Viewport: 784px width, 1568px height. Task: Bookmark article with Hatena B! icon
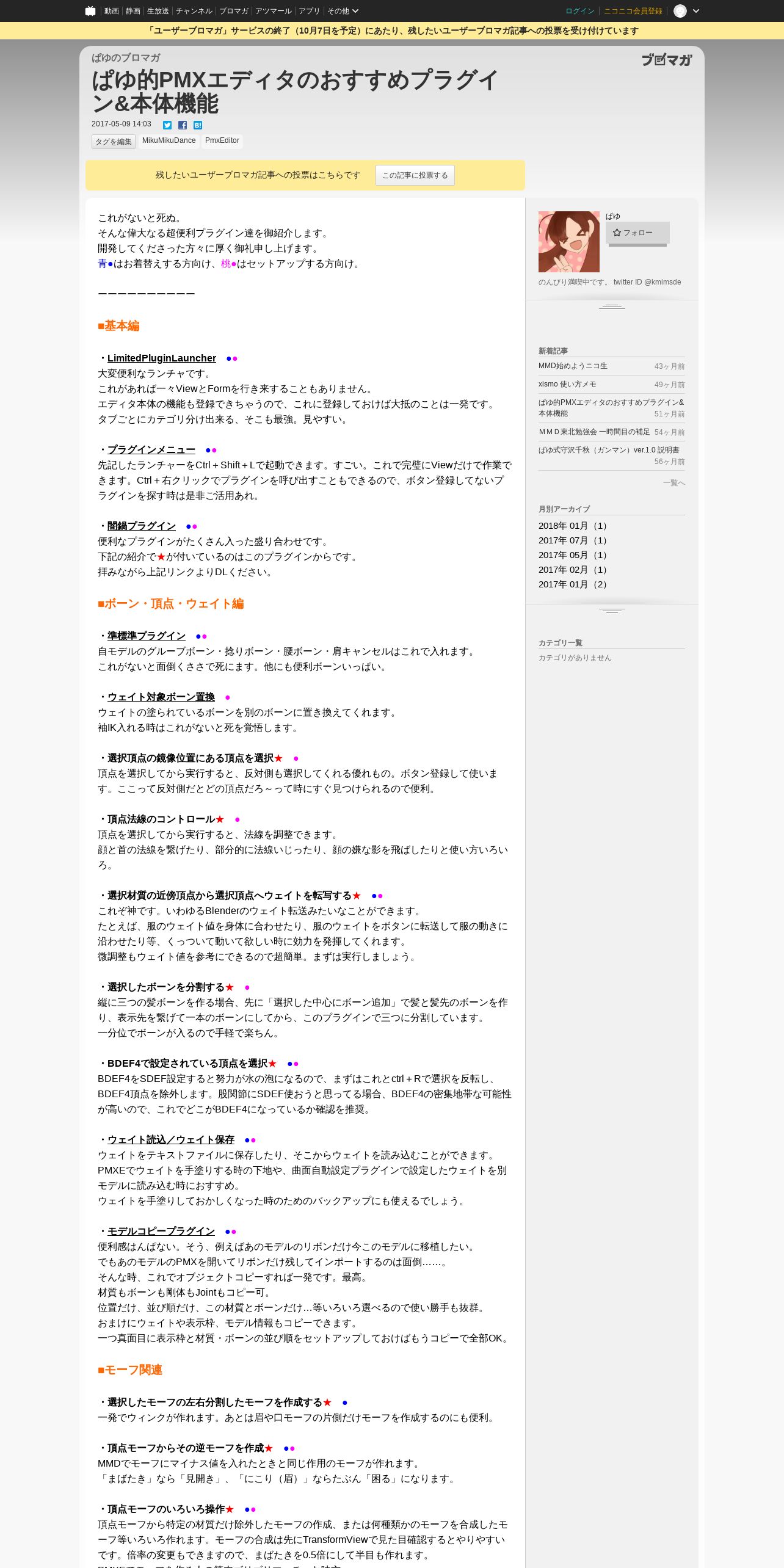click(198, 125)
